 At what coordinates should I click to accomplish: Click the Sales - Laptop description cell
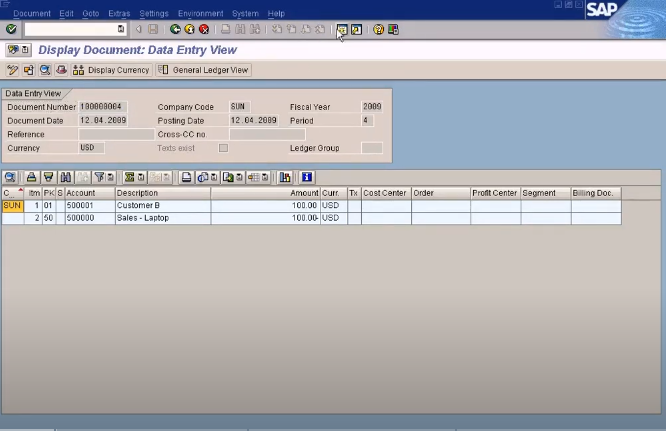coord(163,218)
